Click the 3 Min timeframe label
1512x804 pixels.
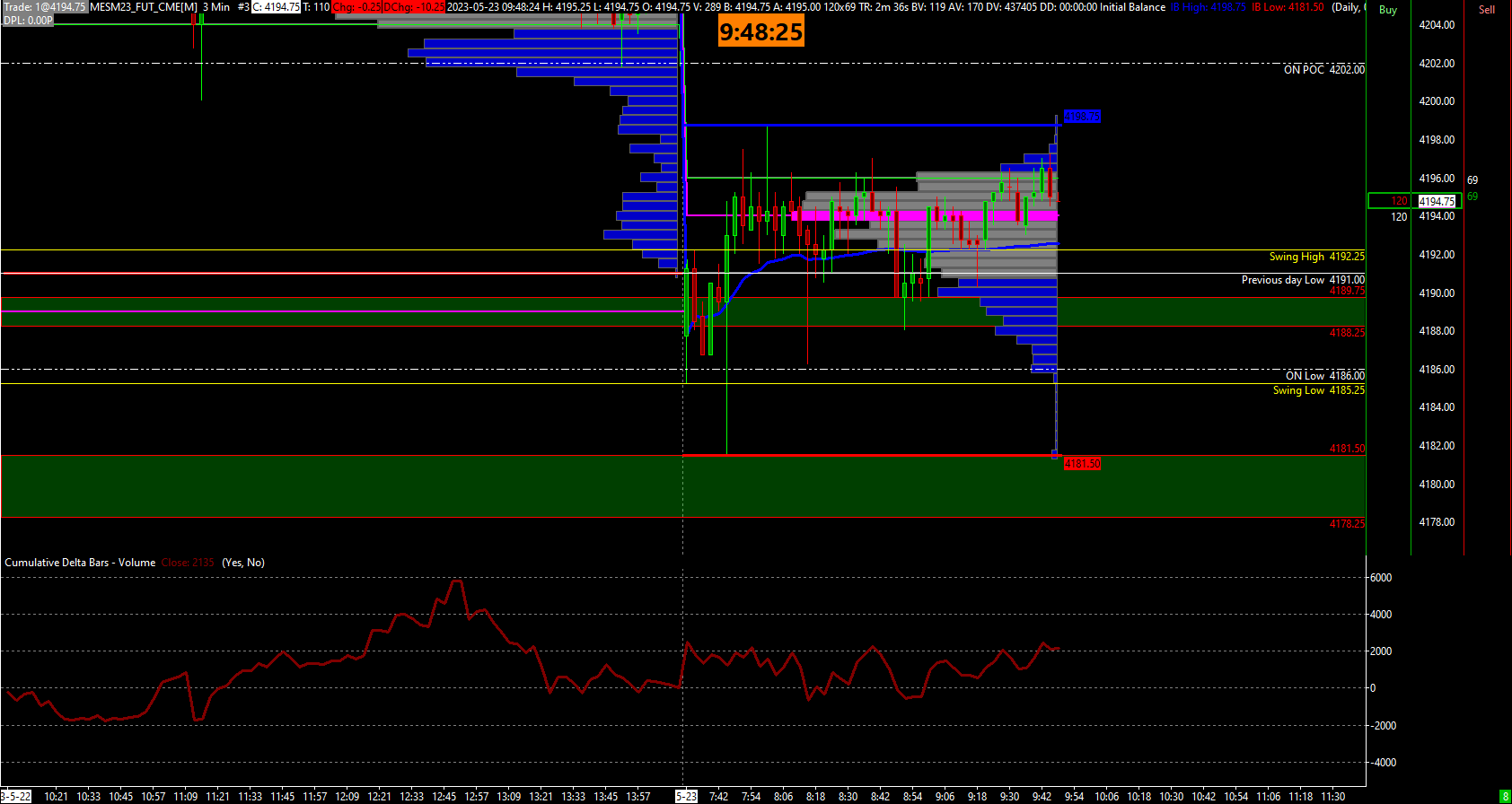(216, 7)
